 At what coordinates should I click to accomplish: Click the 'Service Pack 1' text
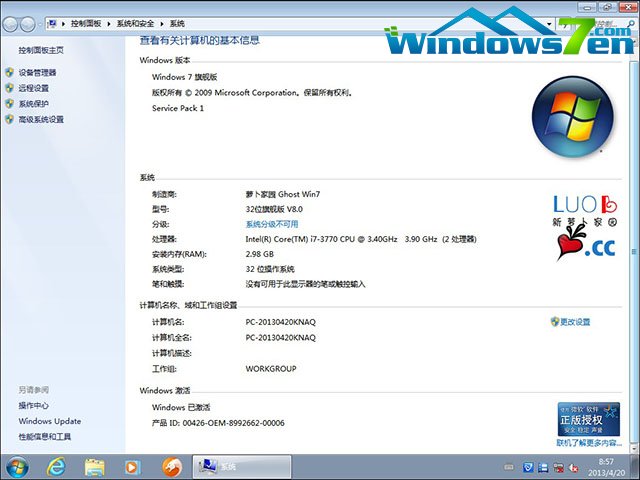tap(178, 108)
